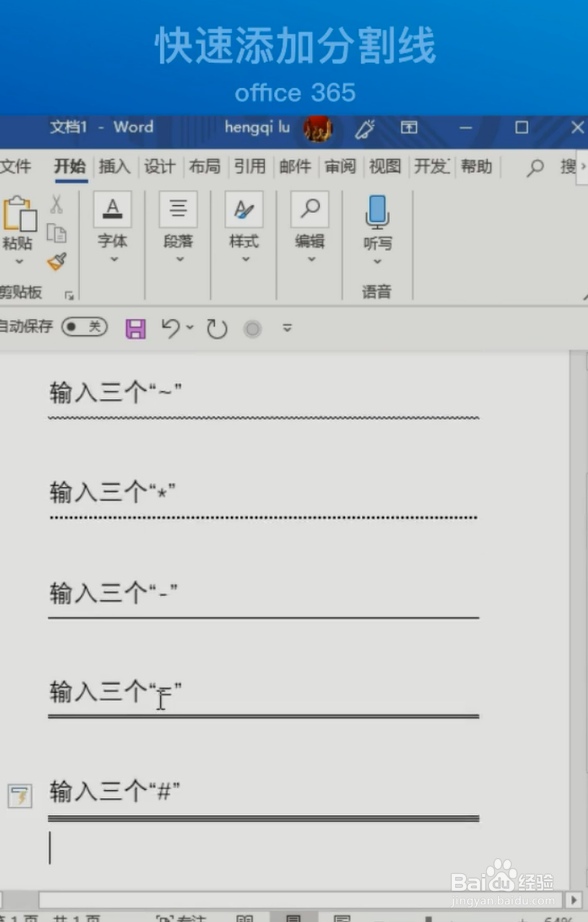The height and width of the screenshot is (922, 588).
Task: Open the Styles (样式) group
Action: 244,208
